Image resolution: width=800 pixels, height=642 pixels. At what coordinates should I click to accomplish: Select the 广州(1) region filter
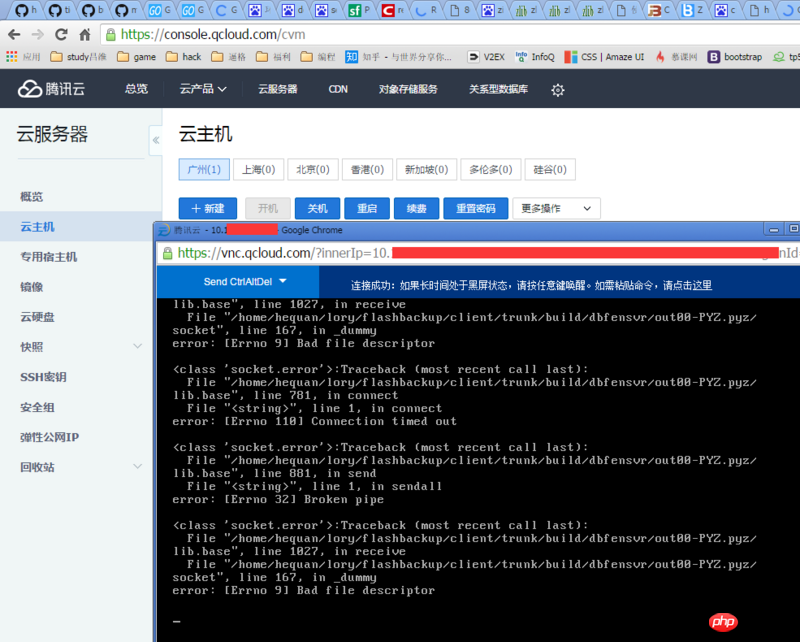point(204,169)
